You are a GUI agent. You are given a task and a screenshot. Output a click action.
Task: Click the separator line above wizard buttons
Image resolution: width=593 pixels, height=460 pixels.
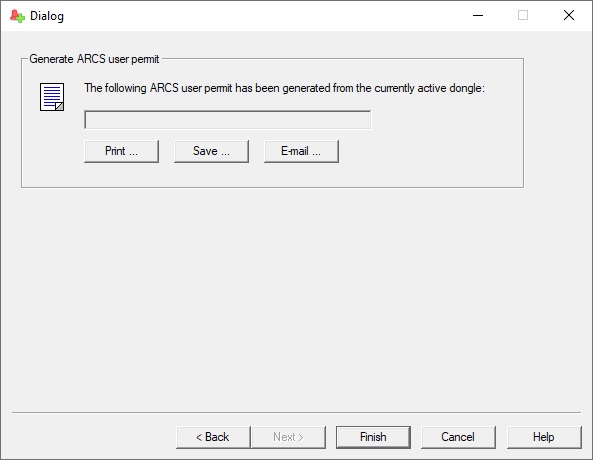coord(296,412)
